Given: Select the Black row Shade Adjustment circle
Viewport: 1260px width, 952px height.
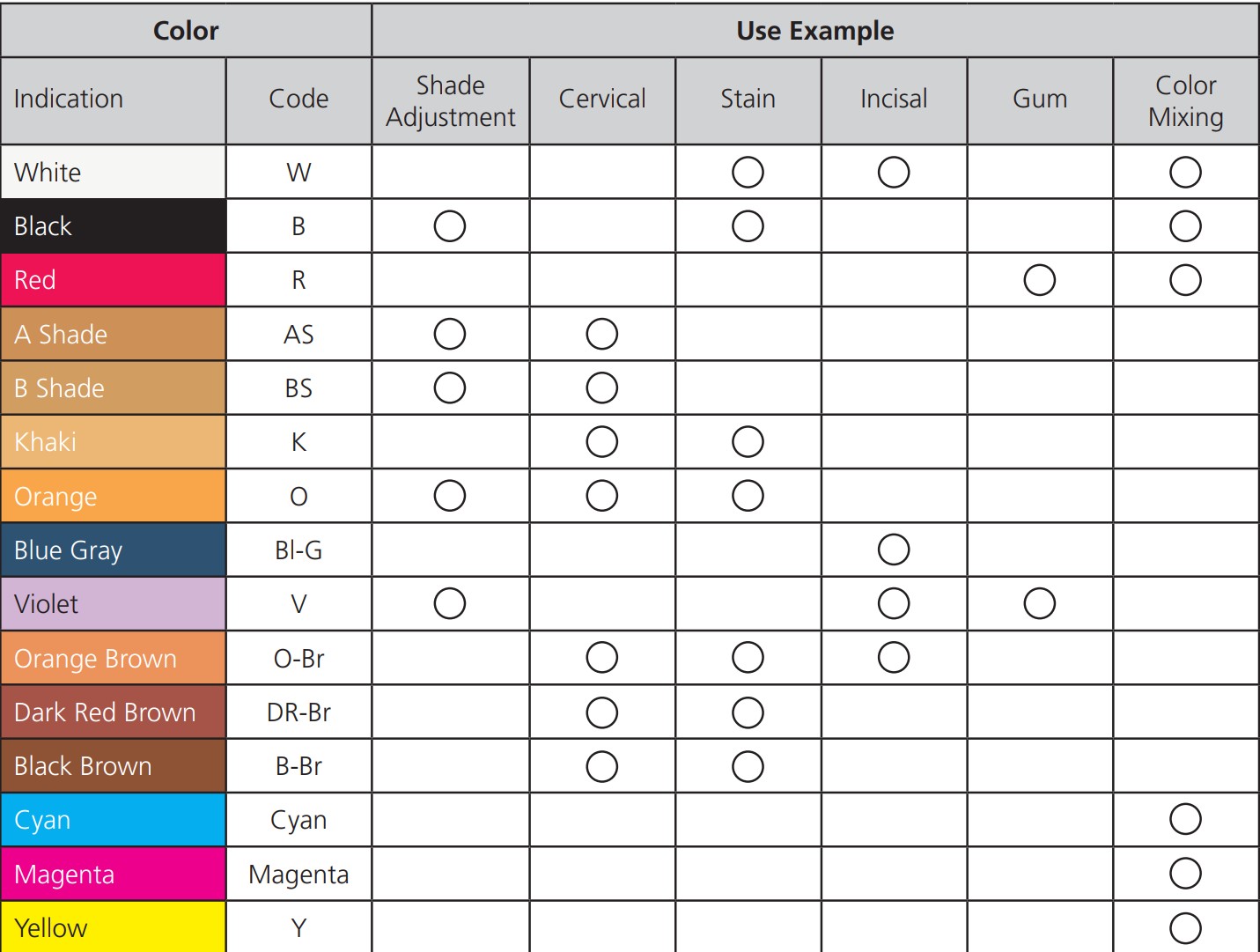Looking at the screenshot, I should 450,226.
